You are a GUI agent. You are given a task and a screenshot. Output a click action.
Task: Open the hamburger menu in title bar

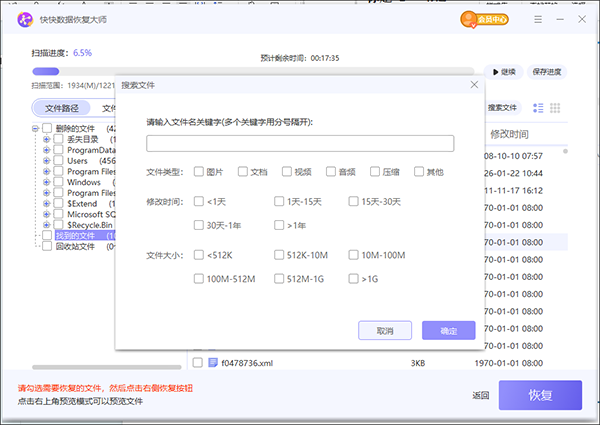click(x=538, y=19)
